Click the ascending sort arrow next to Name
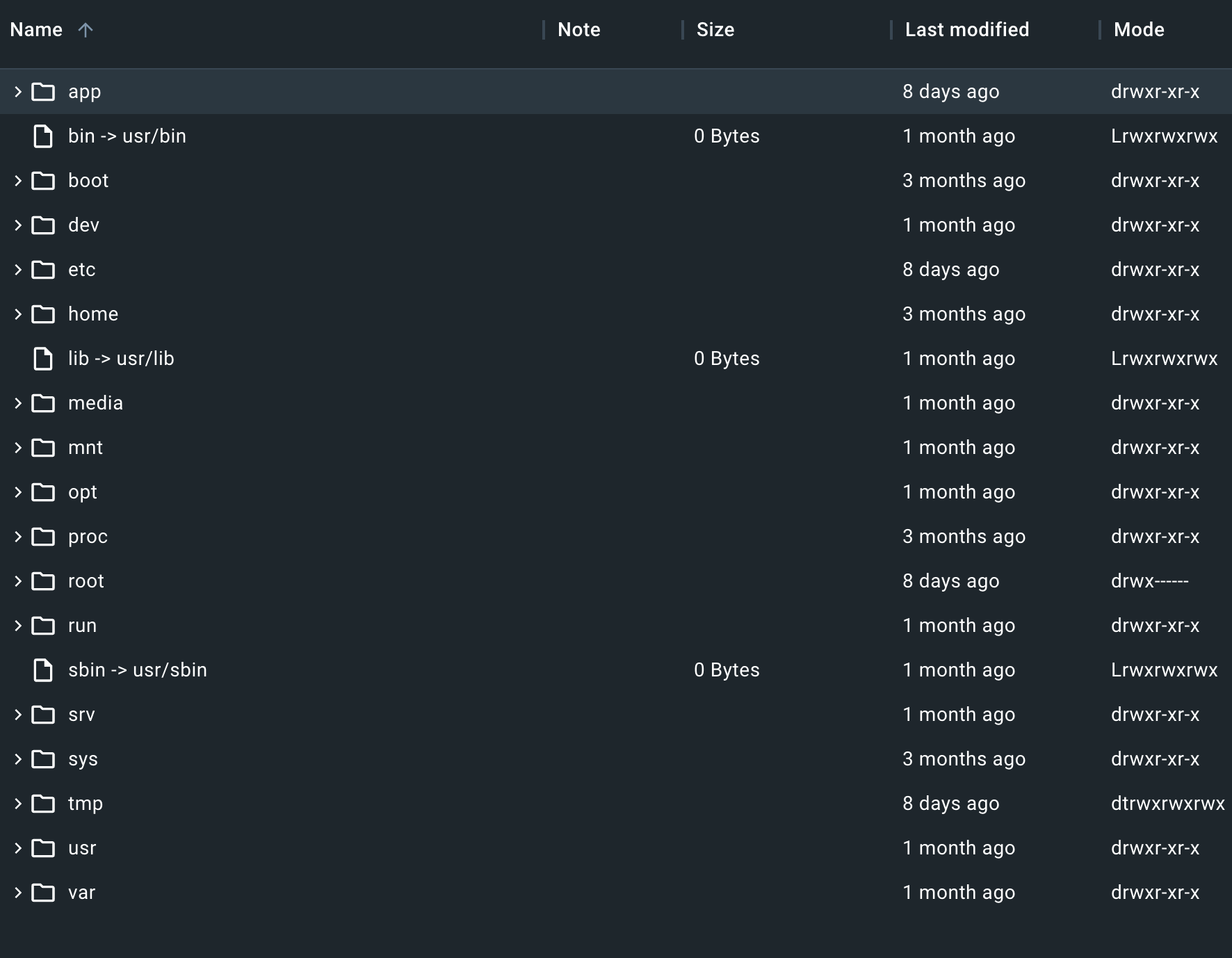The image size is (1232, 958). pos(86,30)
